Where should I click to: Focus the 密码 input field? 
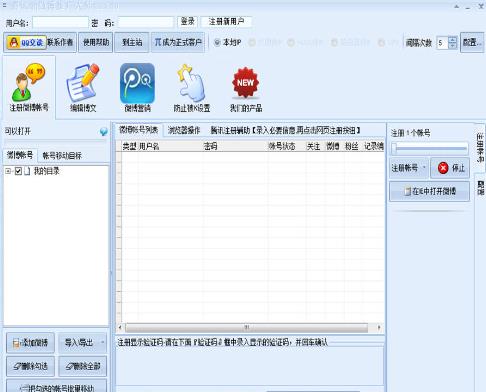(x=146, y=22)
